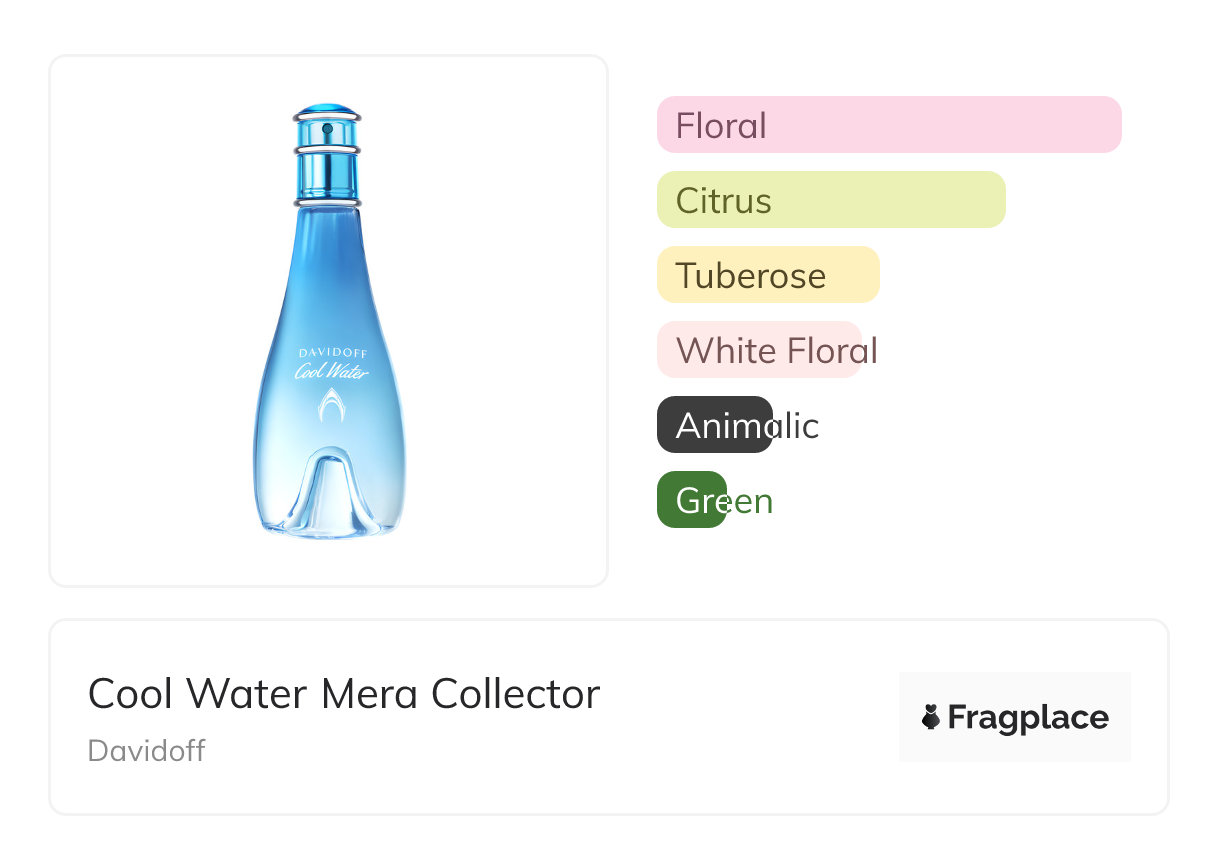Click the arched hollow at the bottle base
Image resolution: width=1218 pixels, height=864 pixels.
pos(330,493)
